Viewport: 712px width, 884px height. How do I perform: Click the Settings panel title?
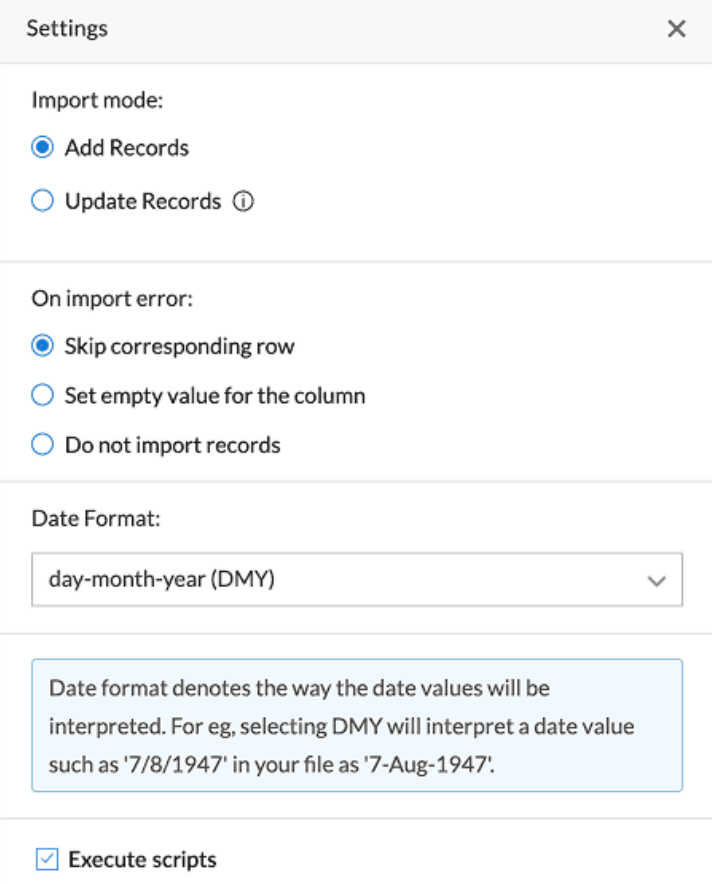click(67, 29)
